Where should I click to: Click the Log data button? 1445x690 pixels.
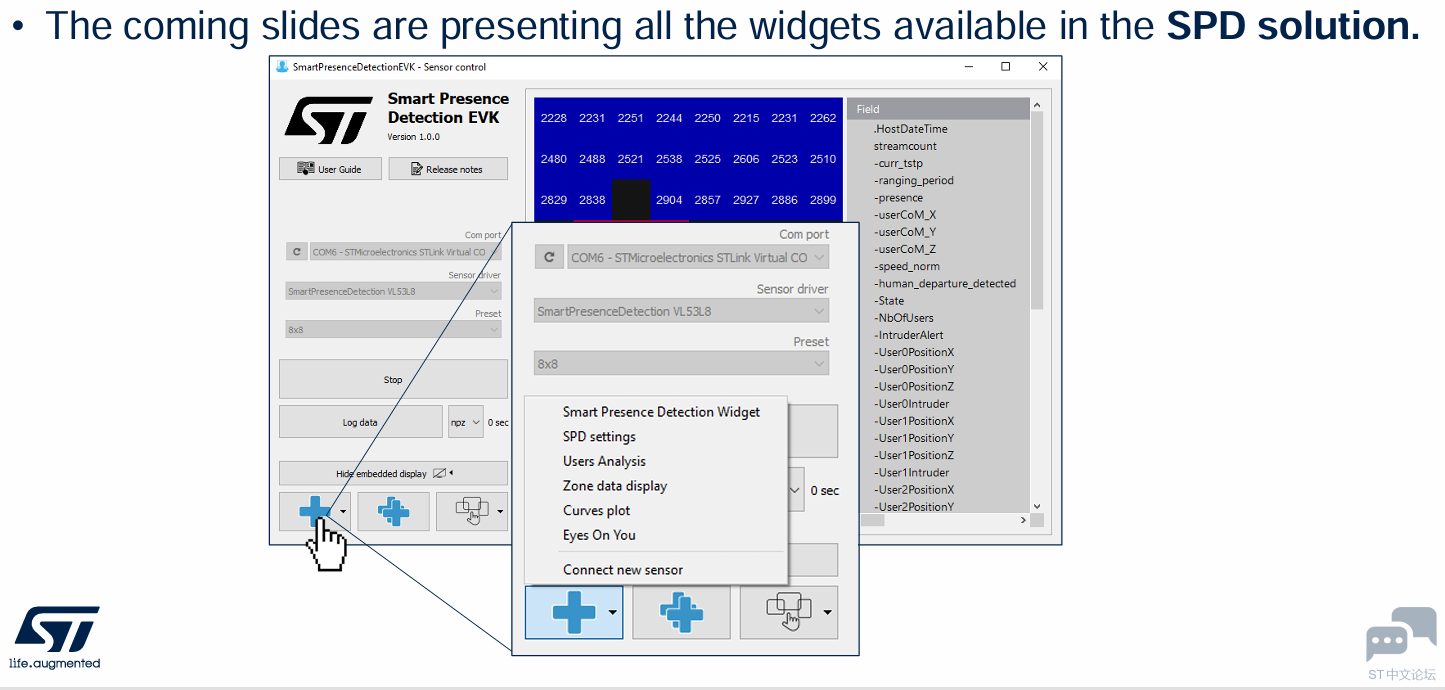tap(360, 422)
